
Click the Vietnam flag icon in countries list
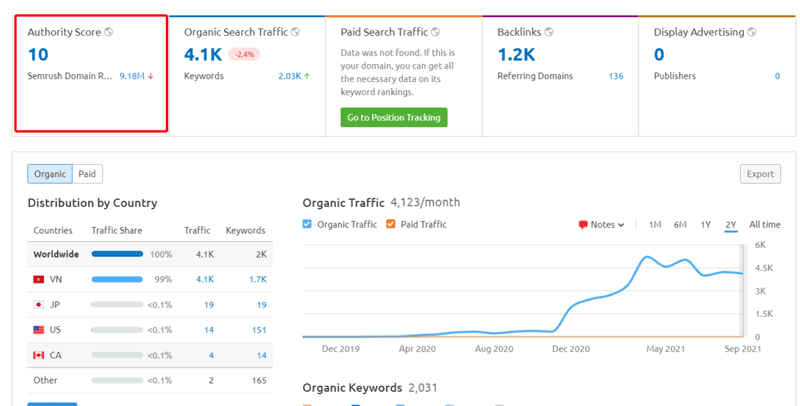(x=39, y=280)
